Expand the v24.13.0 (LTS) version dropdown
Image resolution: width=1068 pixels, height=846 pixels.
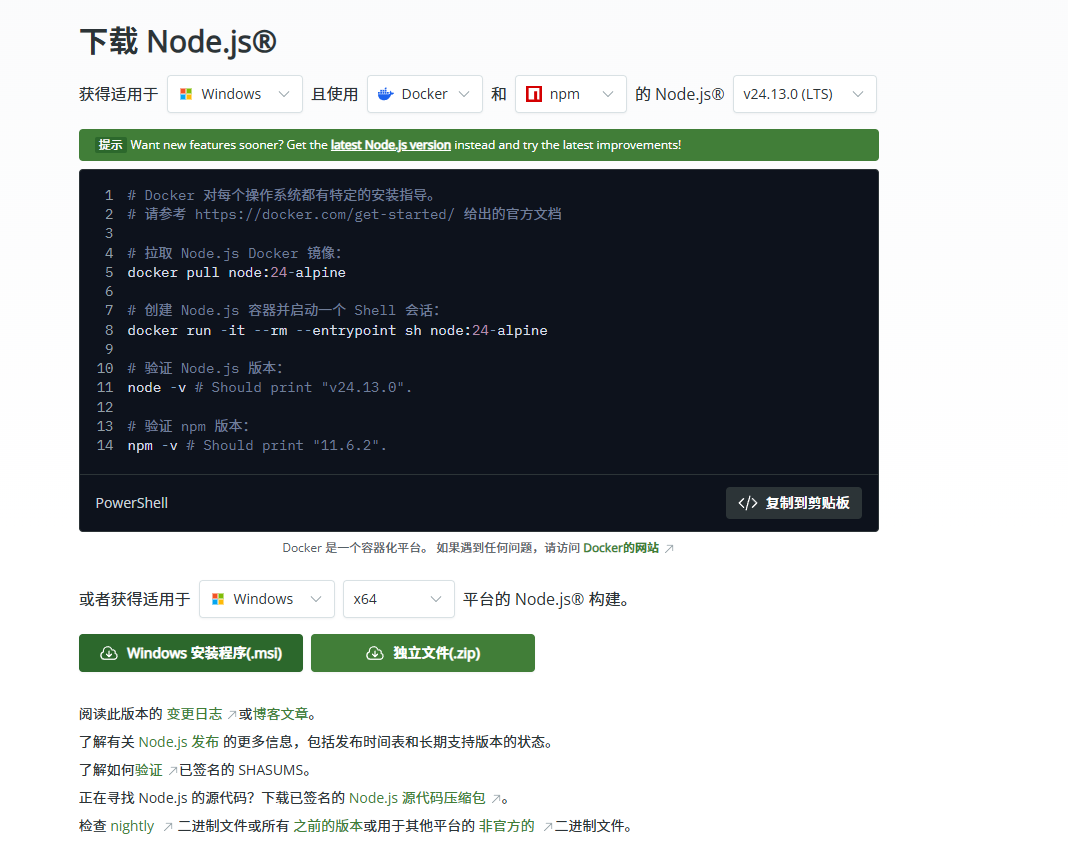pyautogui.click(x=804, y=94)
